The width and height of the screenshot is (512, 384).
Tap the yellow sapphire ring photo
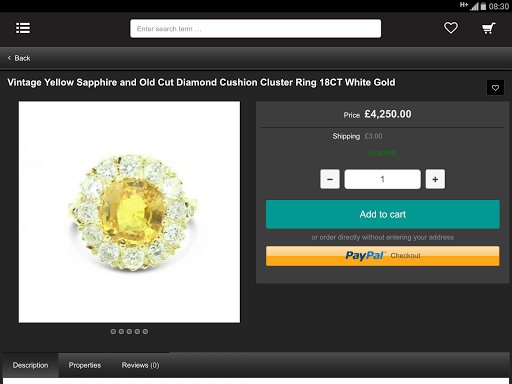click(129, 212)
